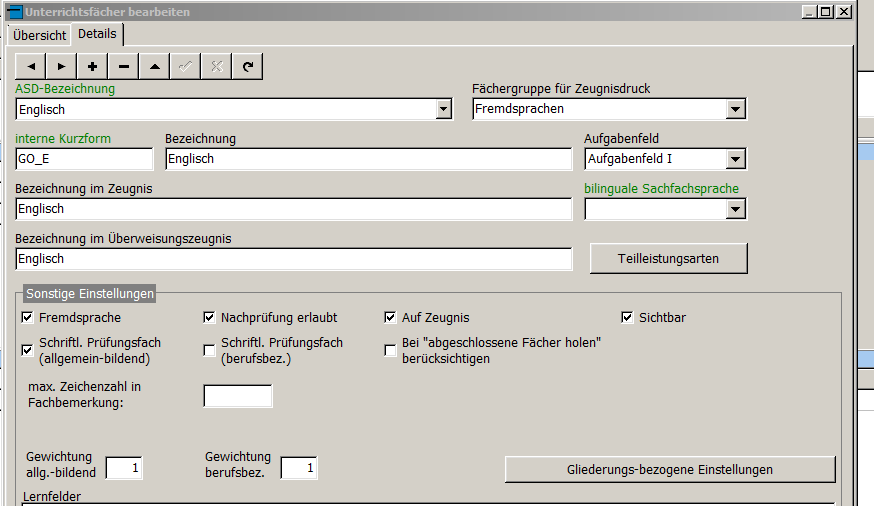The height and width of the screenshot is (506, 874).
Task: Click Bezeichnung im Zeugnis field
Action: (x=294, y=209)
